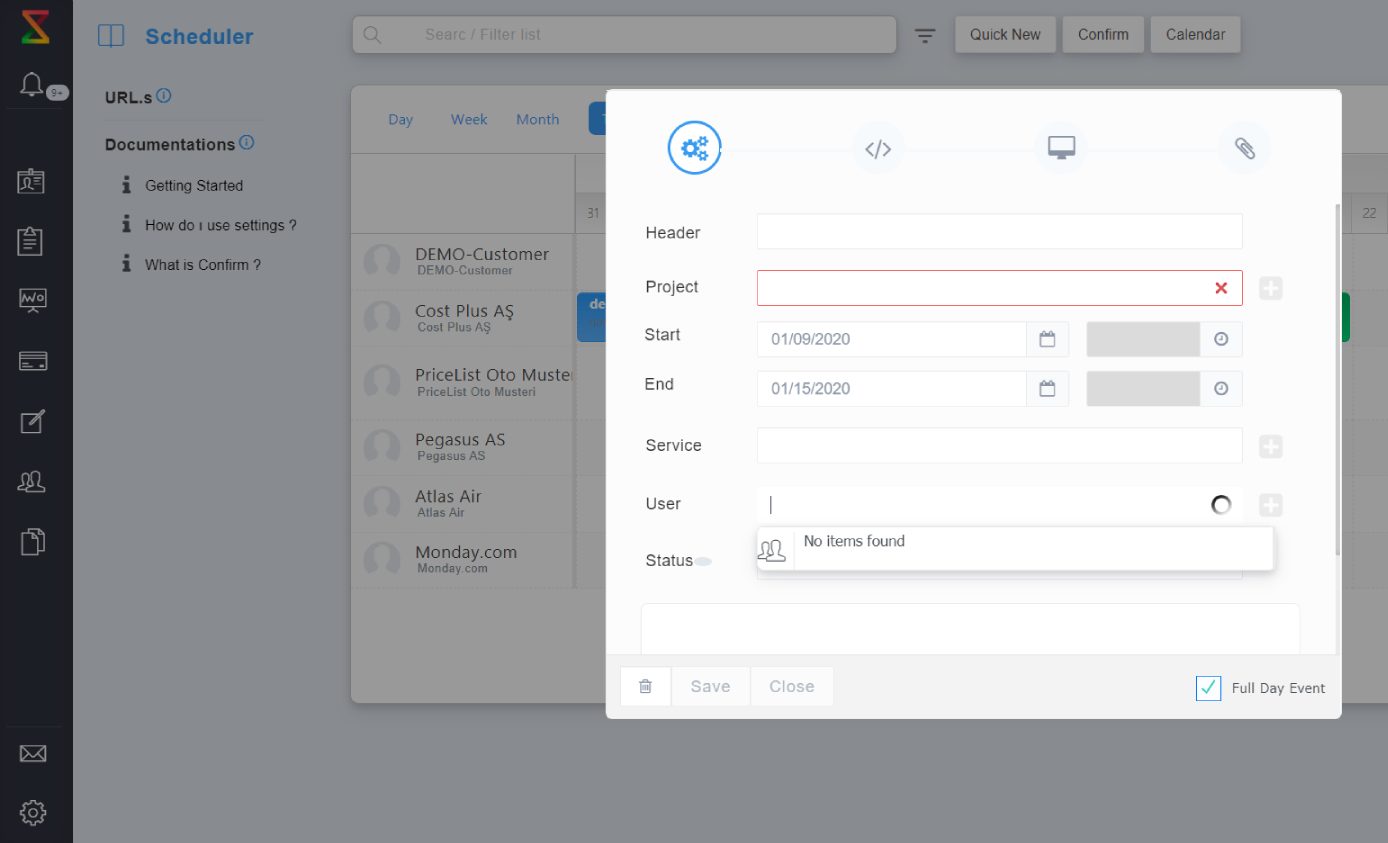Click the Header input field
The height and width of the screenshot is (843, 1388).
click(1000, 231)
